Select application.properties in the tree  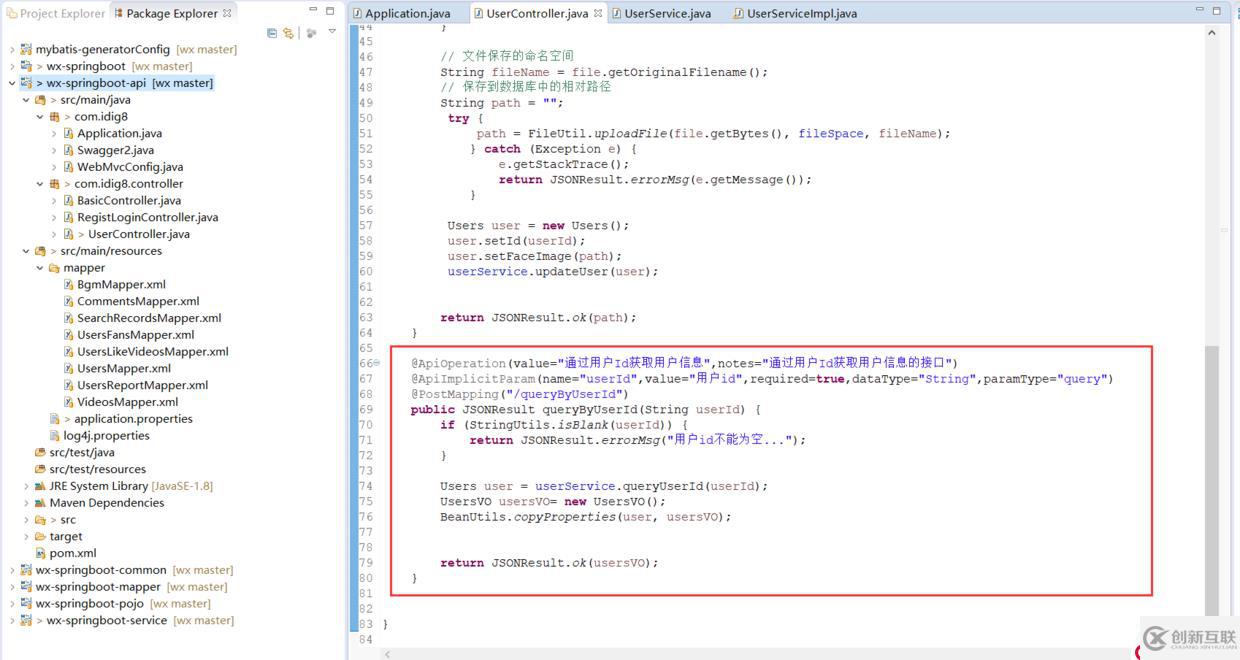133,419
